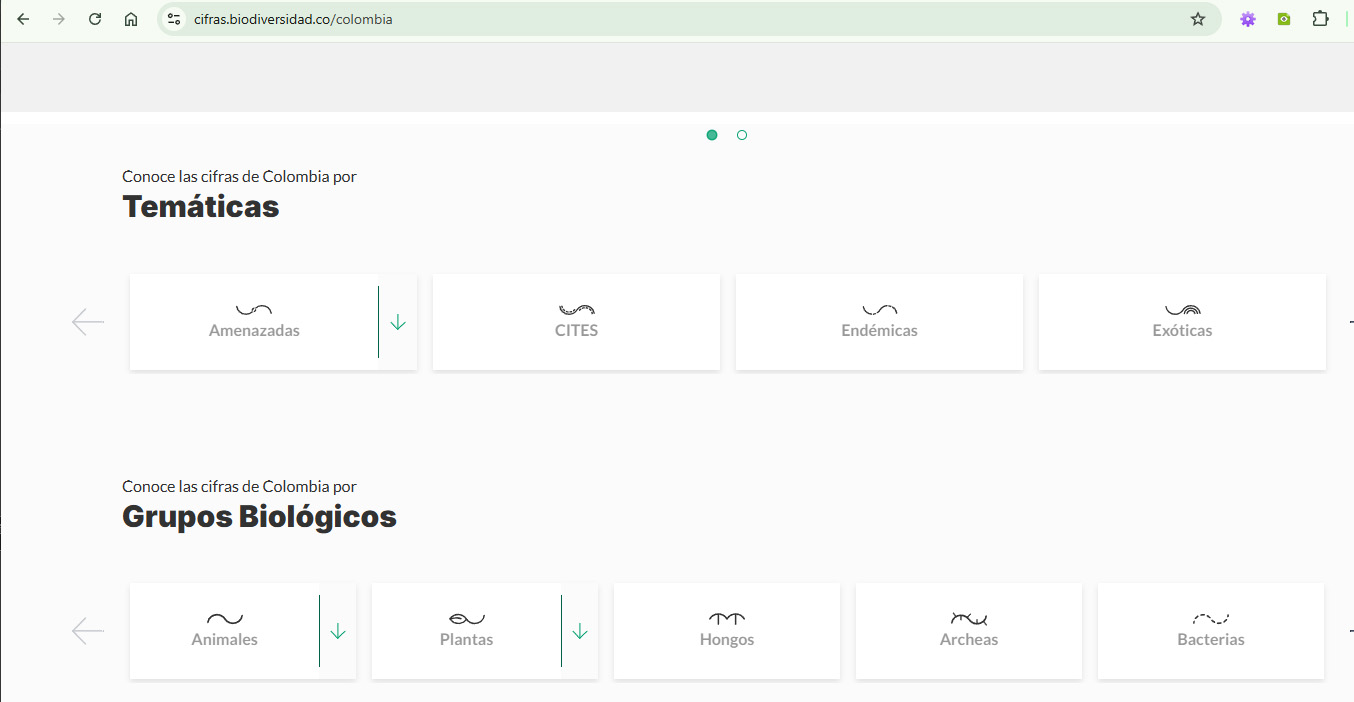The width and height of the screenshot is (1354, 702).
Task: Open the purple gear extension
Action: tap(1248, 19)
